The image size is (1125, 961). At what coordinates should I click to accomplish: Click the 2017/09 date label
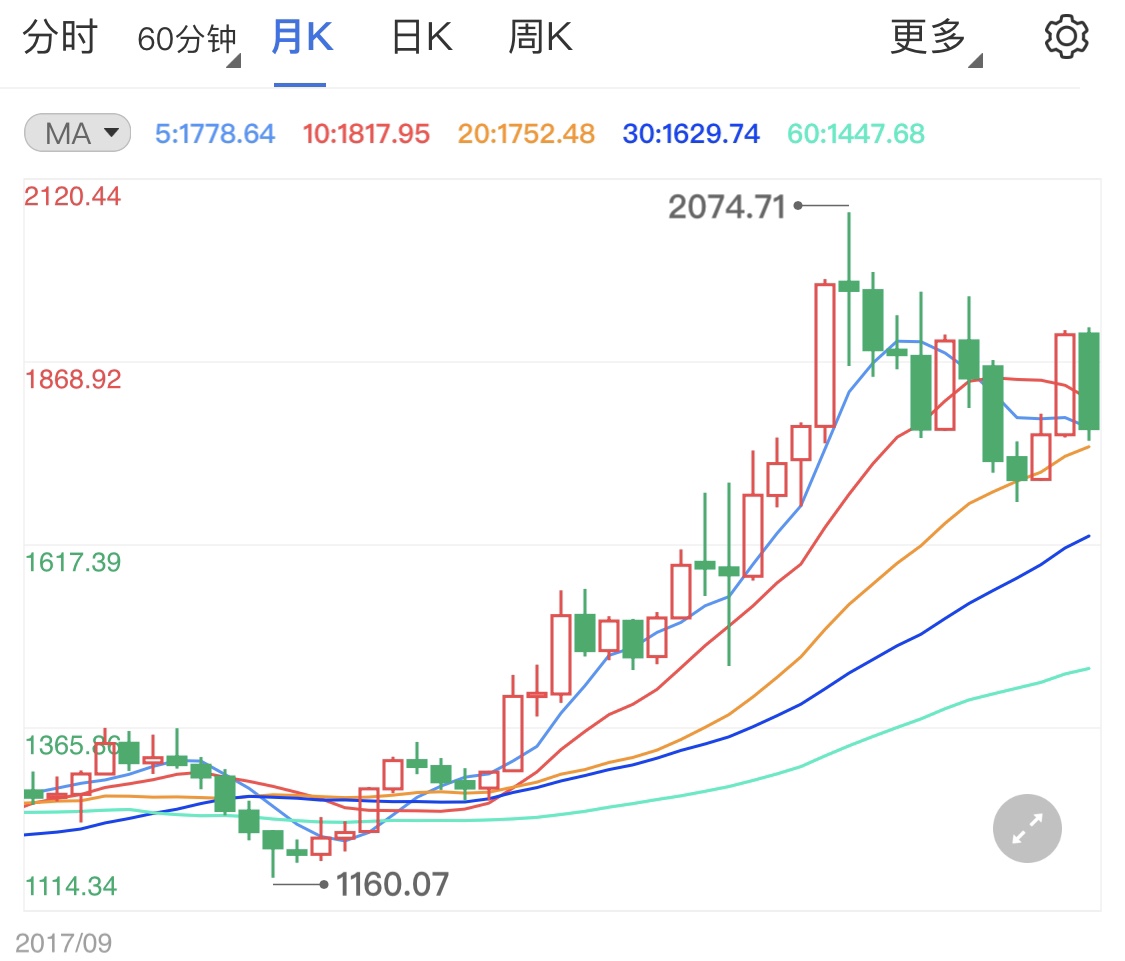coord(63,942)
